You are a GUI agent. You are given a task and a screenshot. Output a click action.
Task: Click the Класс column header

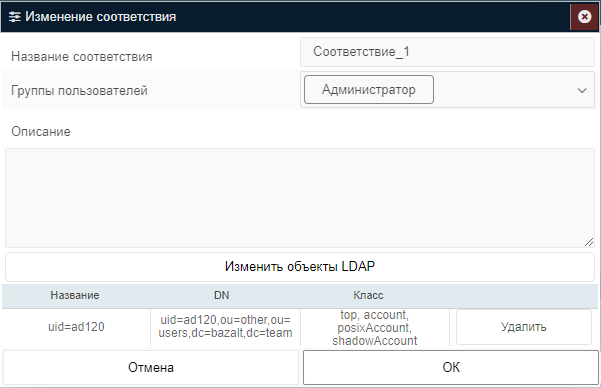pos(368,295)
